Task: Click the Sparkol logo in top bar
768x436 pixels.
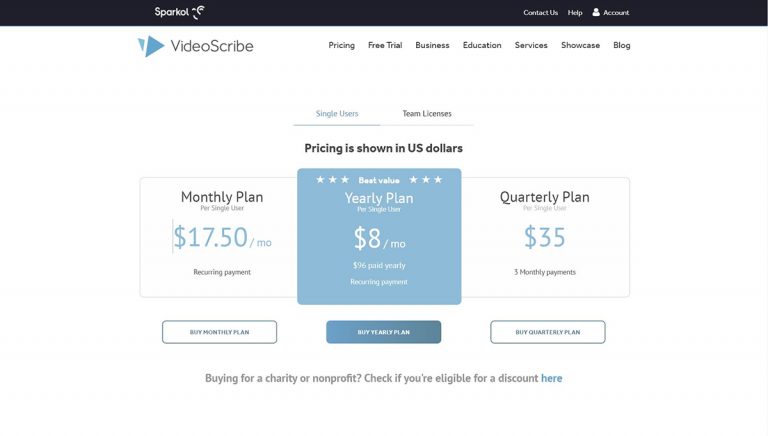Action: point(179,12)
